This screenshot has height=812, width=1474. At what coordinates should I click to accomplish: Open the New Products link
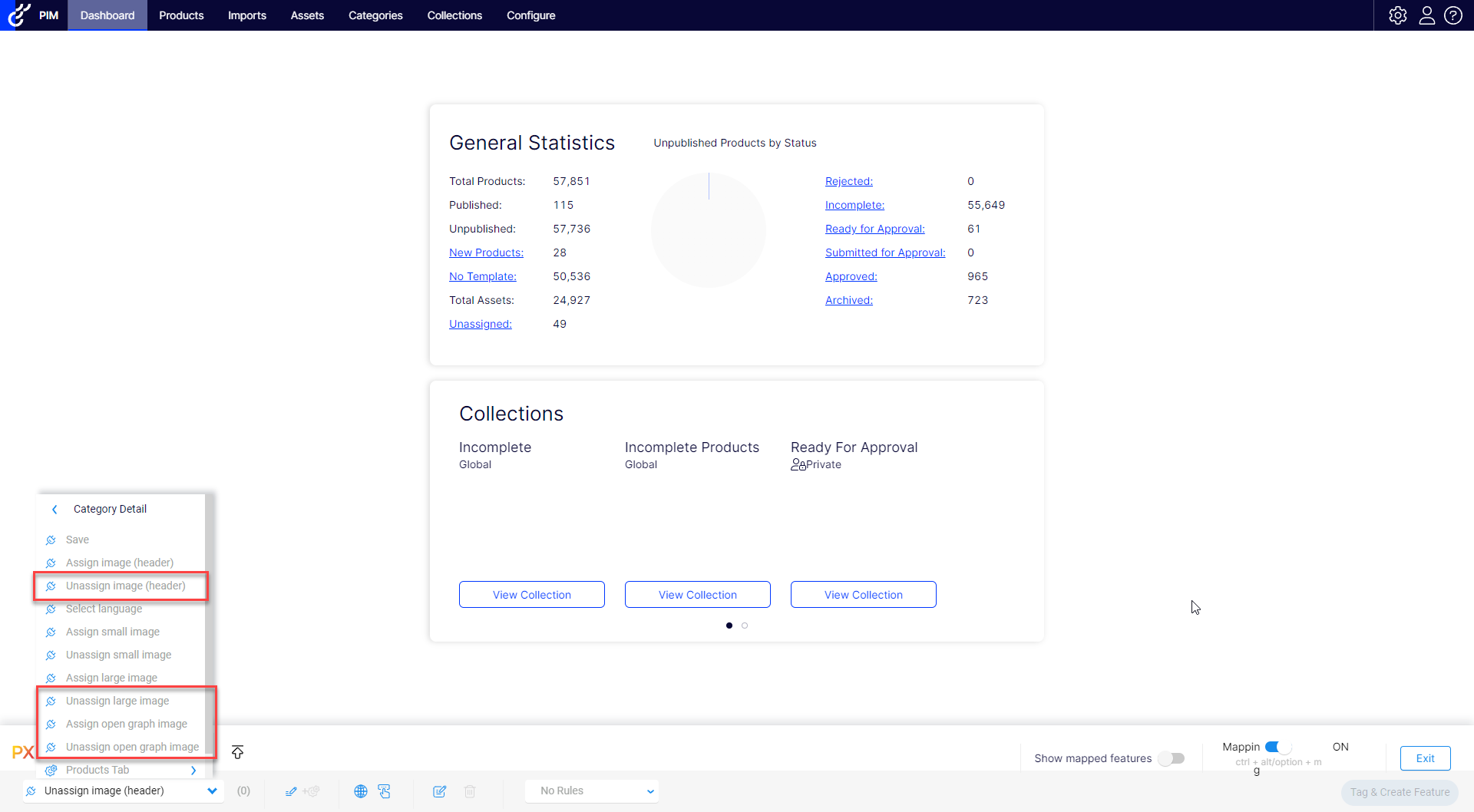[x=487, y=253]
